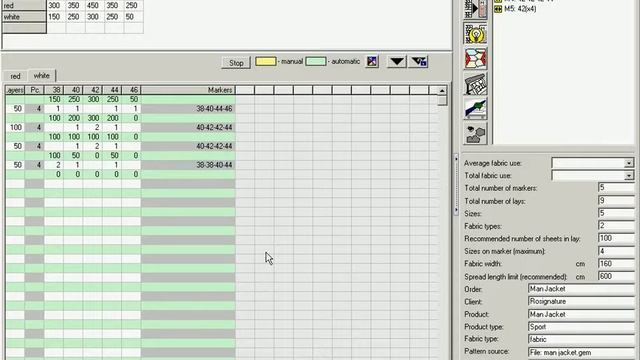640x360 pixels.
Task: Click the Sizes value field
Action: 616,213
